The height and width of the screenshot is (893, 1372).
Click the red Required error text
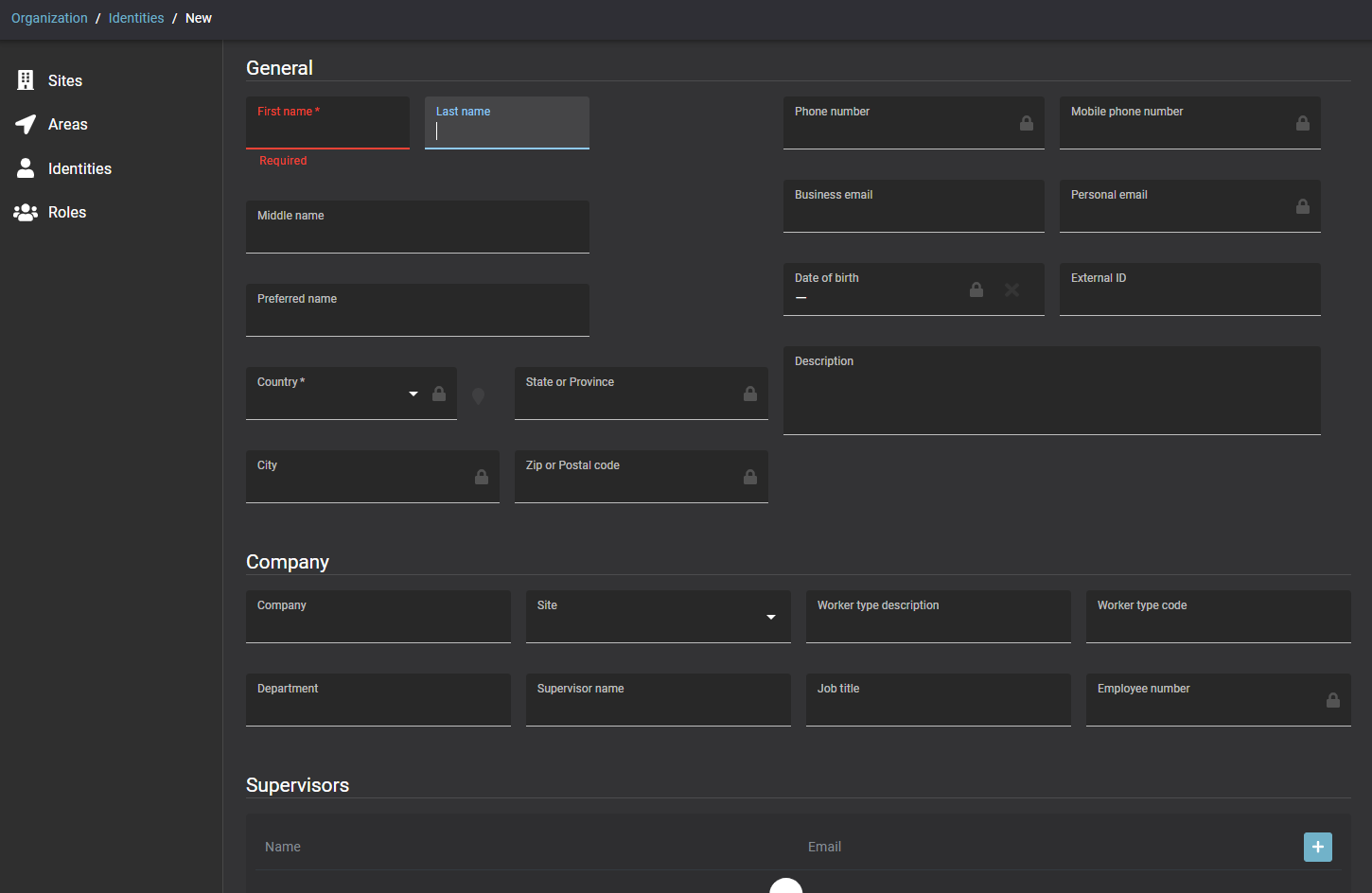(283, 161)
